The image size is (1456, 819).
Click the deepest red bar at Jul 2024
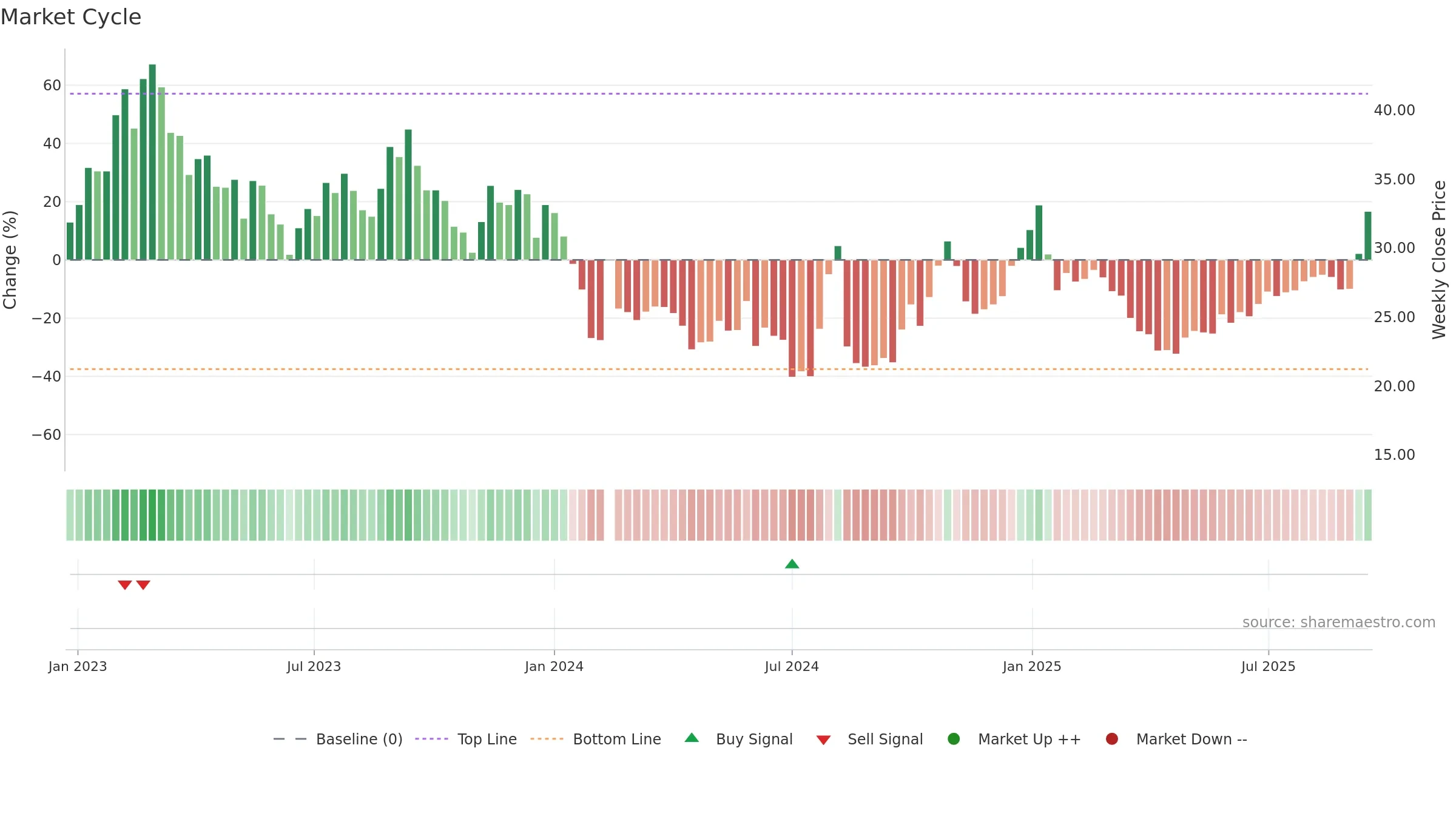tap(792, 318)
